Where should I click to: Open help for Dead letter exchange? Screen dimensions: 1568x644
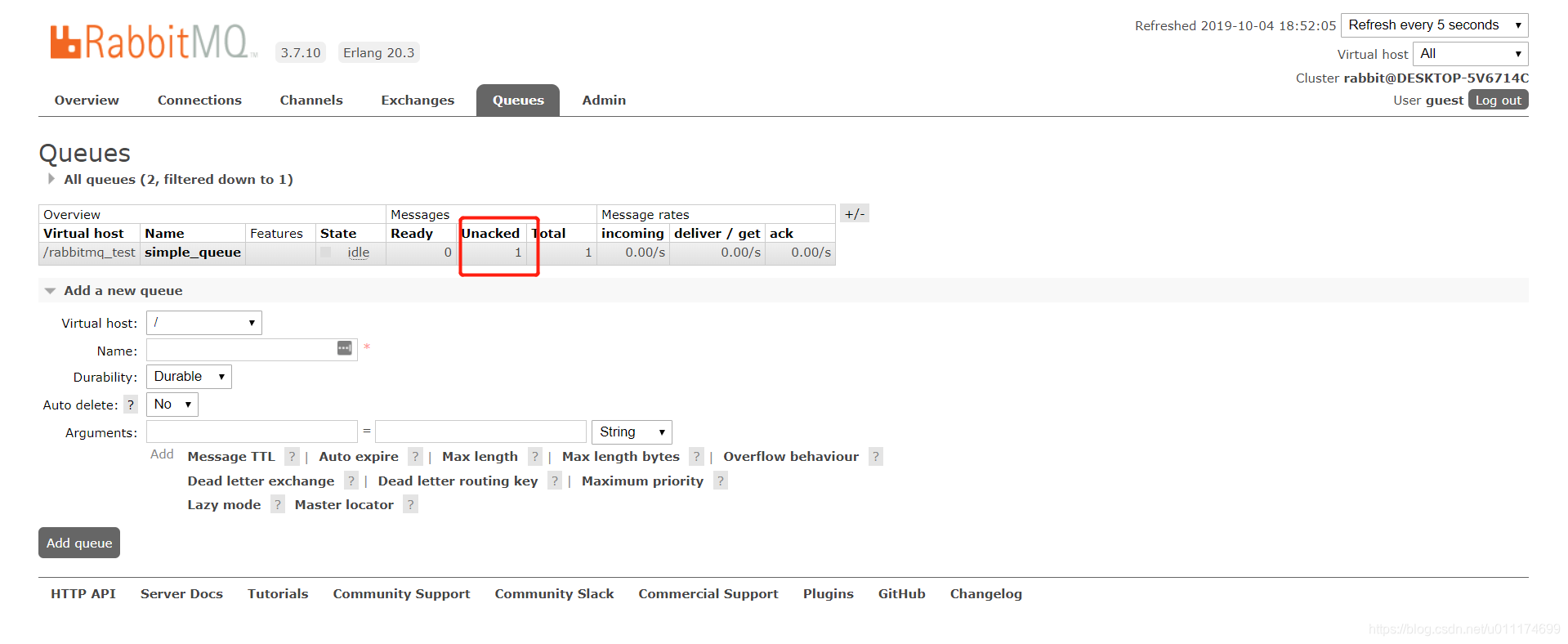[x=351, y=481]
